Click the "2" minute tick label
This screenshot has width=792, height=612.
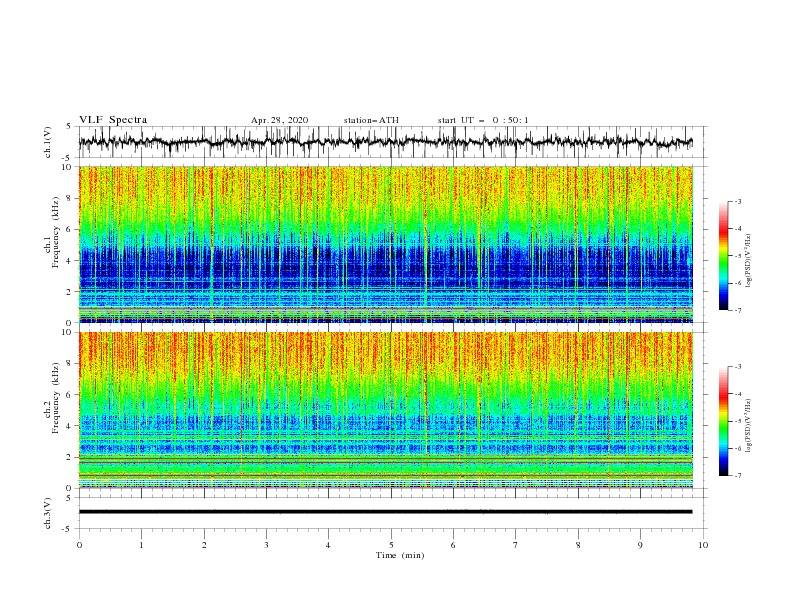pyautogui.click(x=204, y=545)
